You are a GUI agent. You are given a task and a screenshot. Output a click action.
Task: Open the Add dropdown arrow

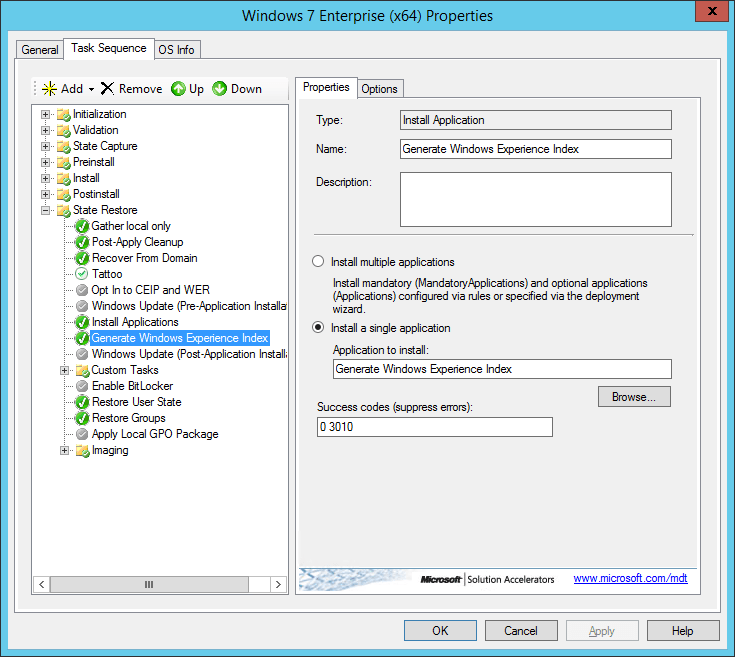coord(91,89)
